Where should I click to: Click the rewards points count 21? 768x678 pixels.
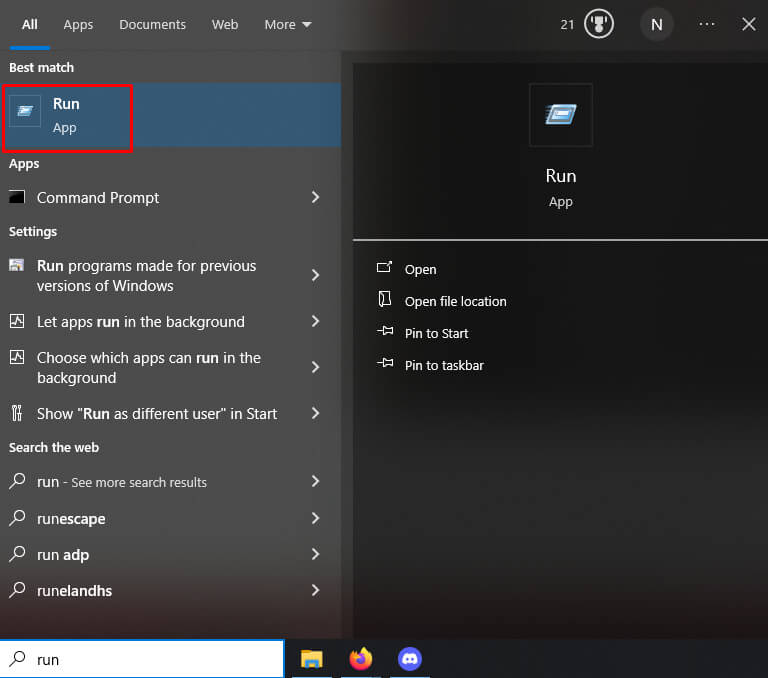click(x=567, y=24)
